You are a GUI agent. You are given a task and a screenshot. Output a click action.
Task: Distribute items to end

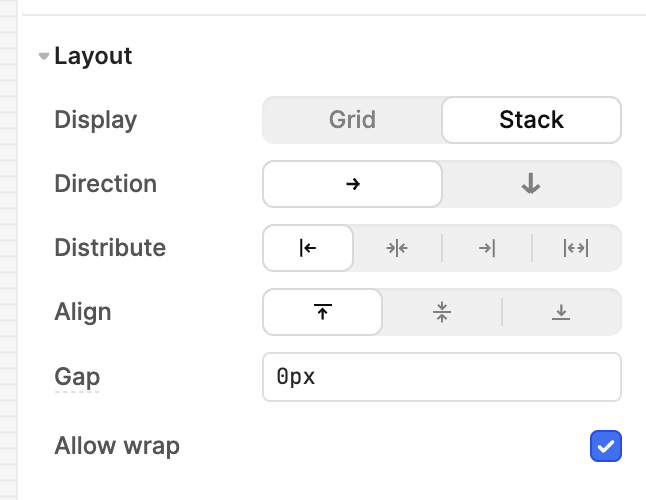[487, 248]
